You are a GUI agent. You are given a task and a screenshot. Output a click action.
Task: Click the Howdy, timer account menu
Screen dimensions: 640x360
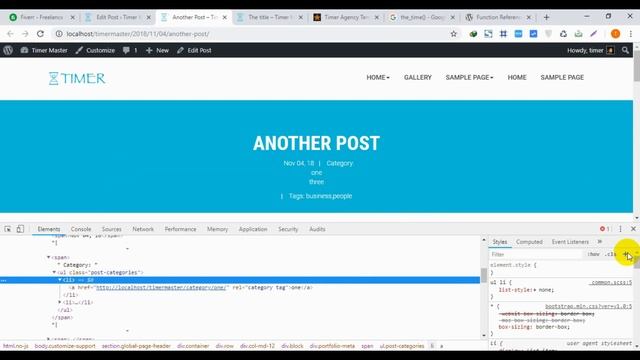pyautogui.click(x=591, y=50)
